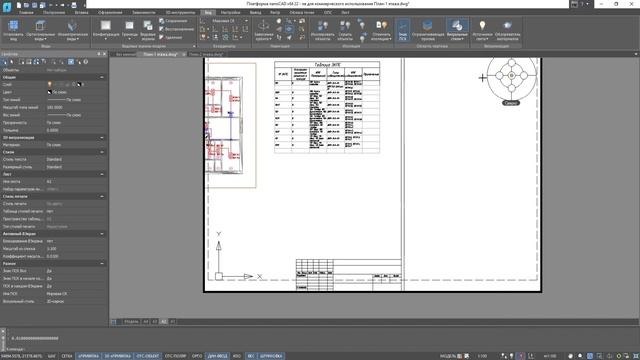Screen dimensions: 640x360
Task: Toggle 'оПРИВЯЗКА' in the status bar
Action: click(88, 356)
